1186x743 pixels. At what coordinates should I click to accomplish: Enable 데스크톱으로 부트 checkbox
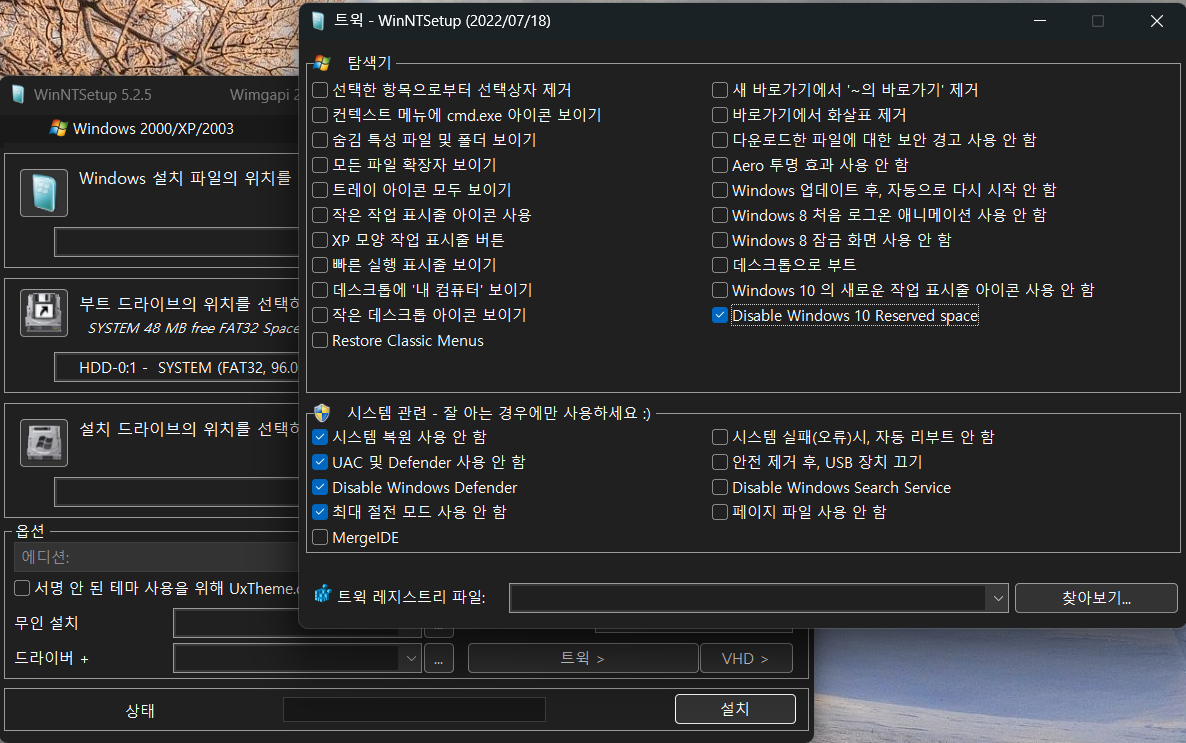coord(720,265)
